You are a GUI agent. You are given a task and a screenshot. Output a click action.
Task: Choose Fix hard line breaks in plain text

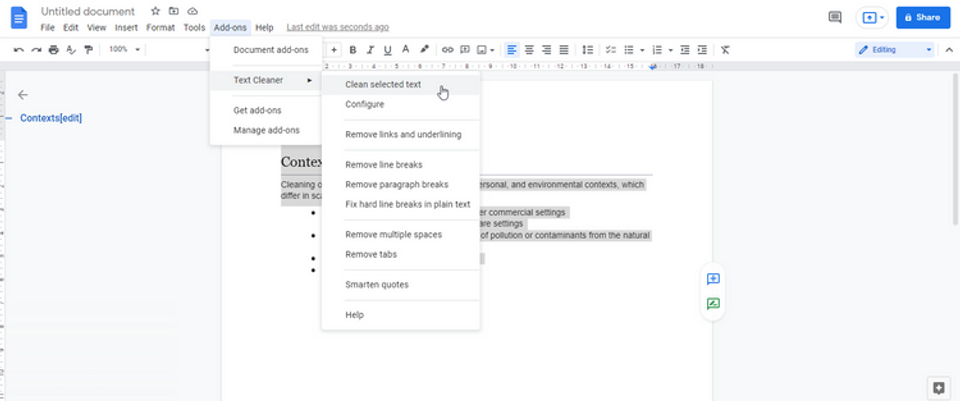pyautogui.click(x=400, y=204)
